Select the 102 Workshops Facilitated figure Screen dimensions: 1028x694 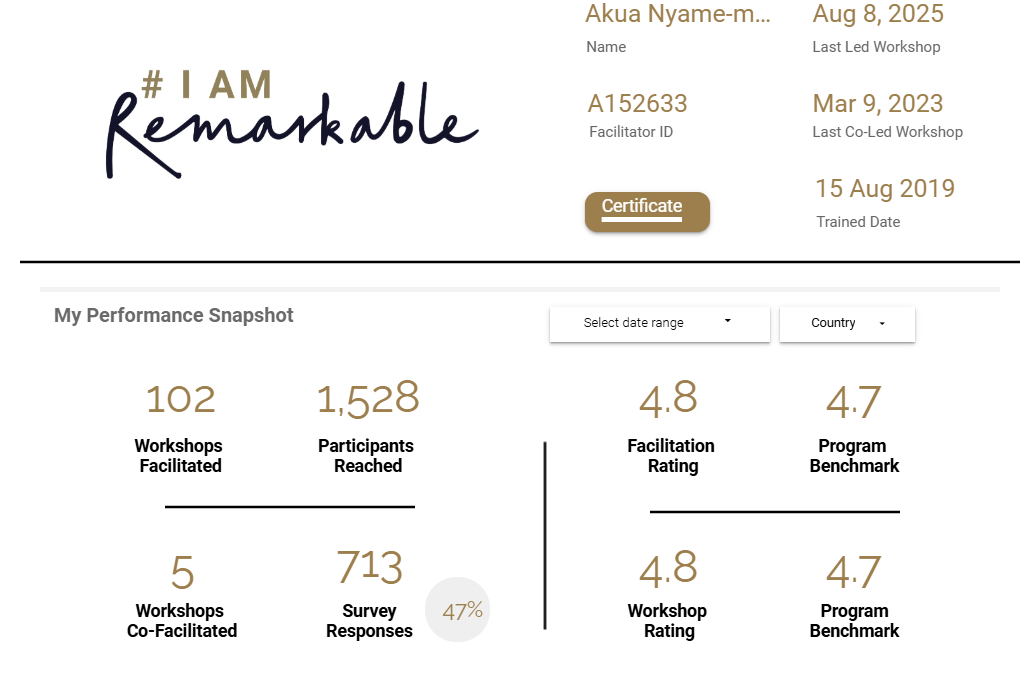tap(181, 399)
